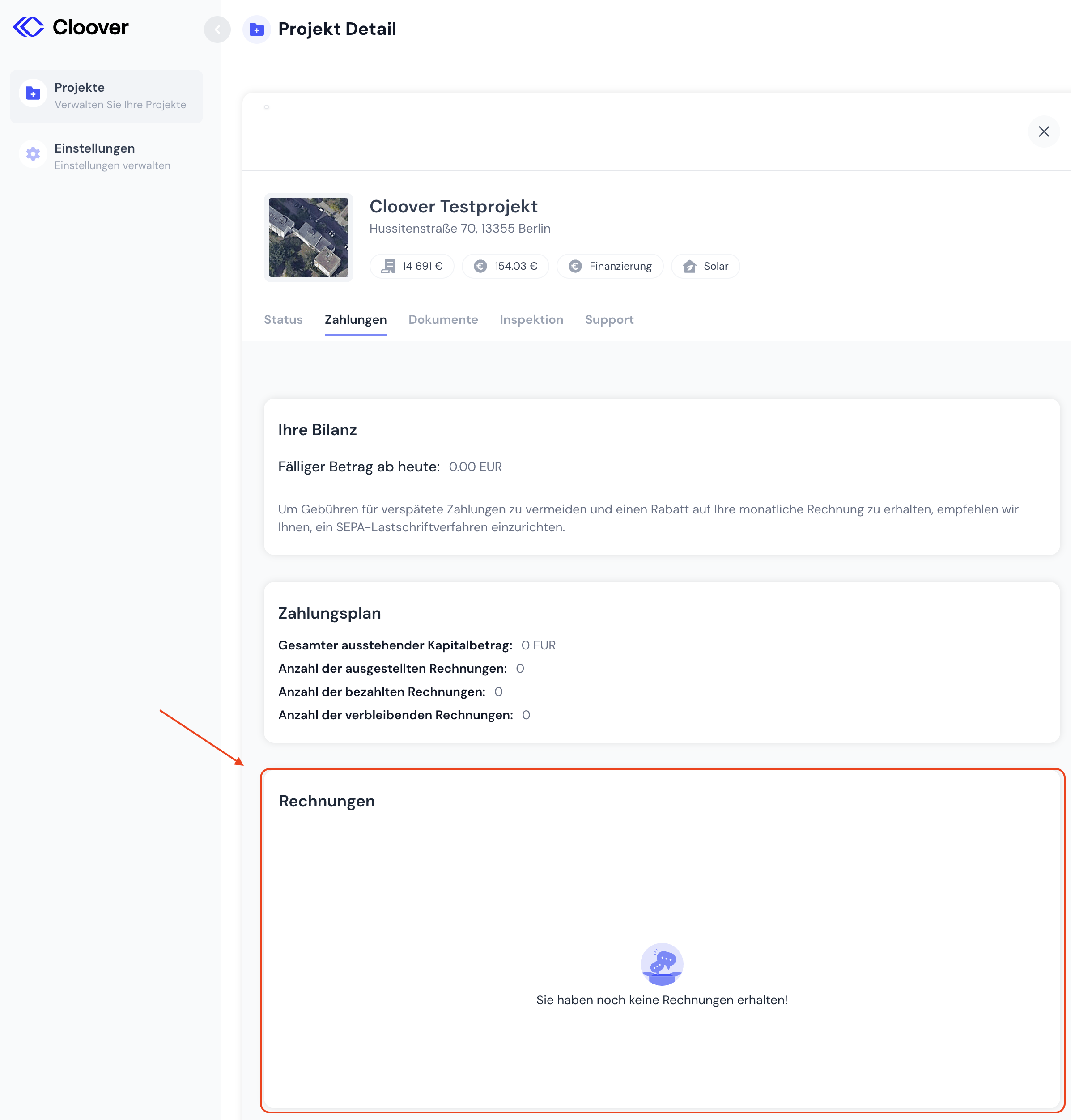Click the 154.03 € monthly rate chip
The image size is (1071, 1120).
(505, 267)
